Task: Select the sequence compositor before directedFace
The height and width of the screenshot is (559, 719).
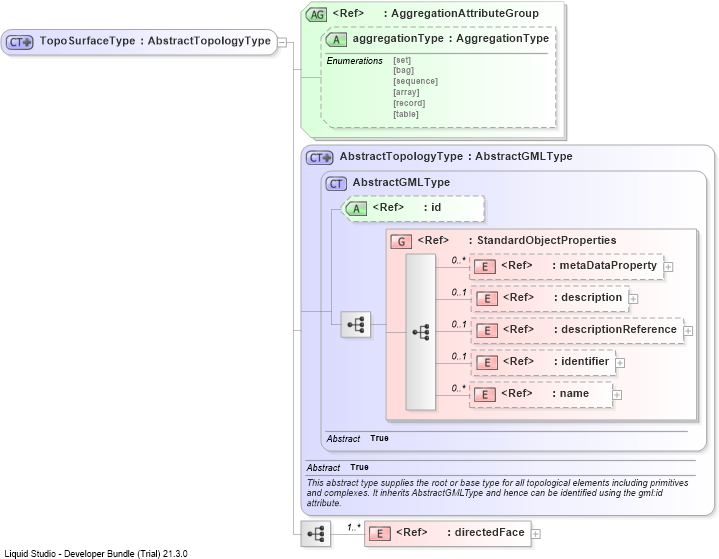Action: [315, 534]
